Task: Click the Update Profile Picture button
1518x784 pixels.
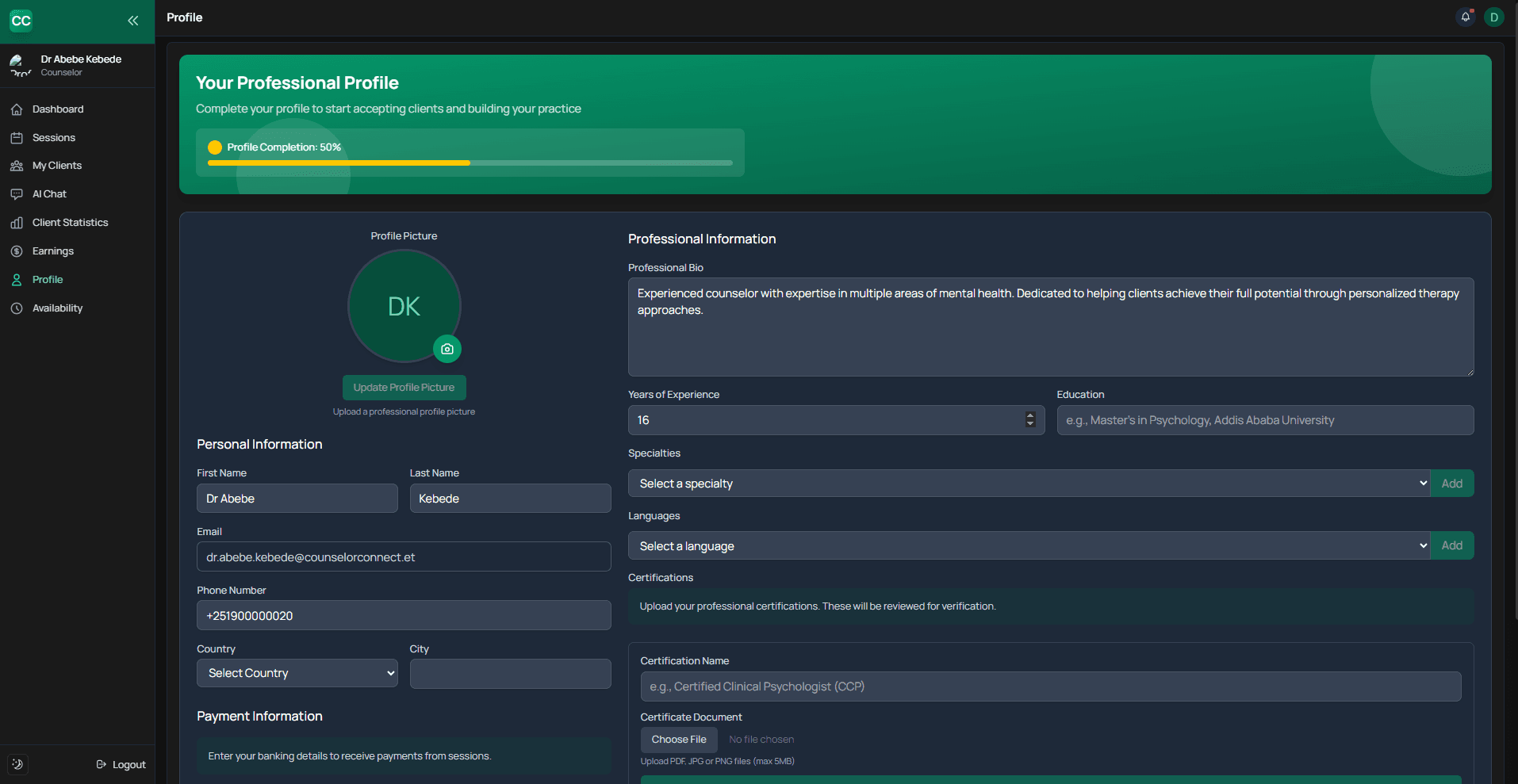Action: coord(404,387)
